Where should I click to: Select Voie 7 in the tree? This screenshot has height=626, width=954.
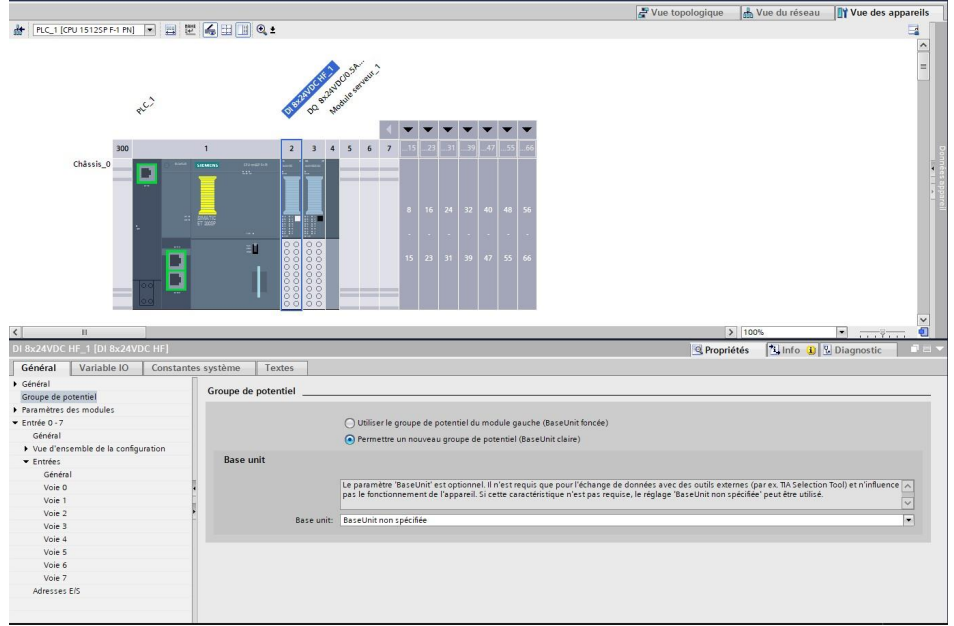pos(55,578)
